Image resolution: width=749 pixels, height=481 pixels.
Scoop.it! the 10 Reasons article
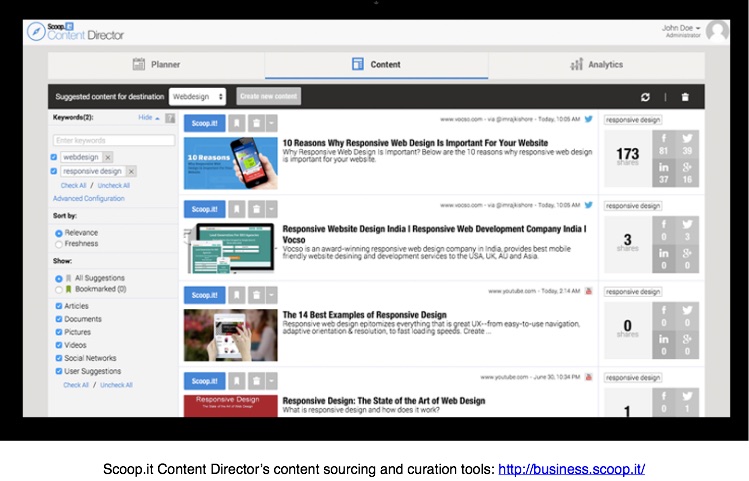[204, 123]
